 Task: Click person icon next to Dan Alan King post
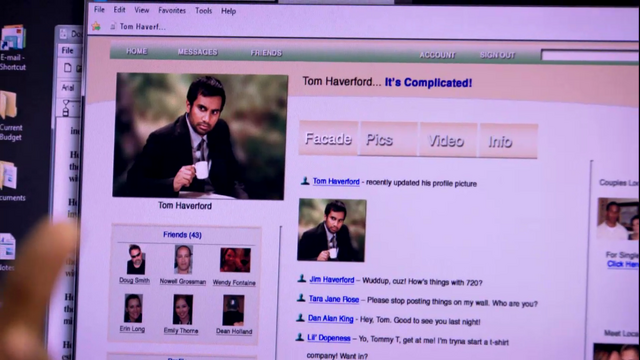point(300,317)
